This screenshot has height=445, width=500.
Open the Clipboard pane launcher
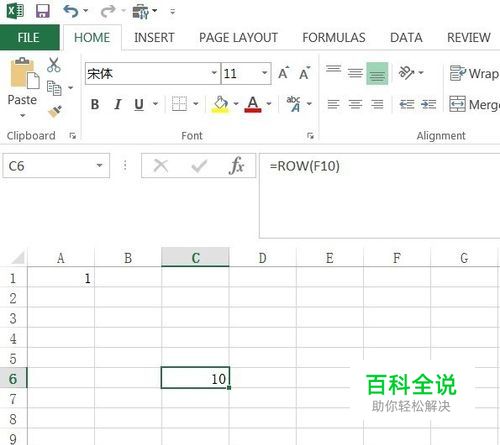pyautogui.click(x=72, y=136)
